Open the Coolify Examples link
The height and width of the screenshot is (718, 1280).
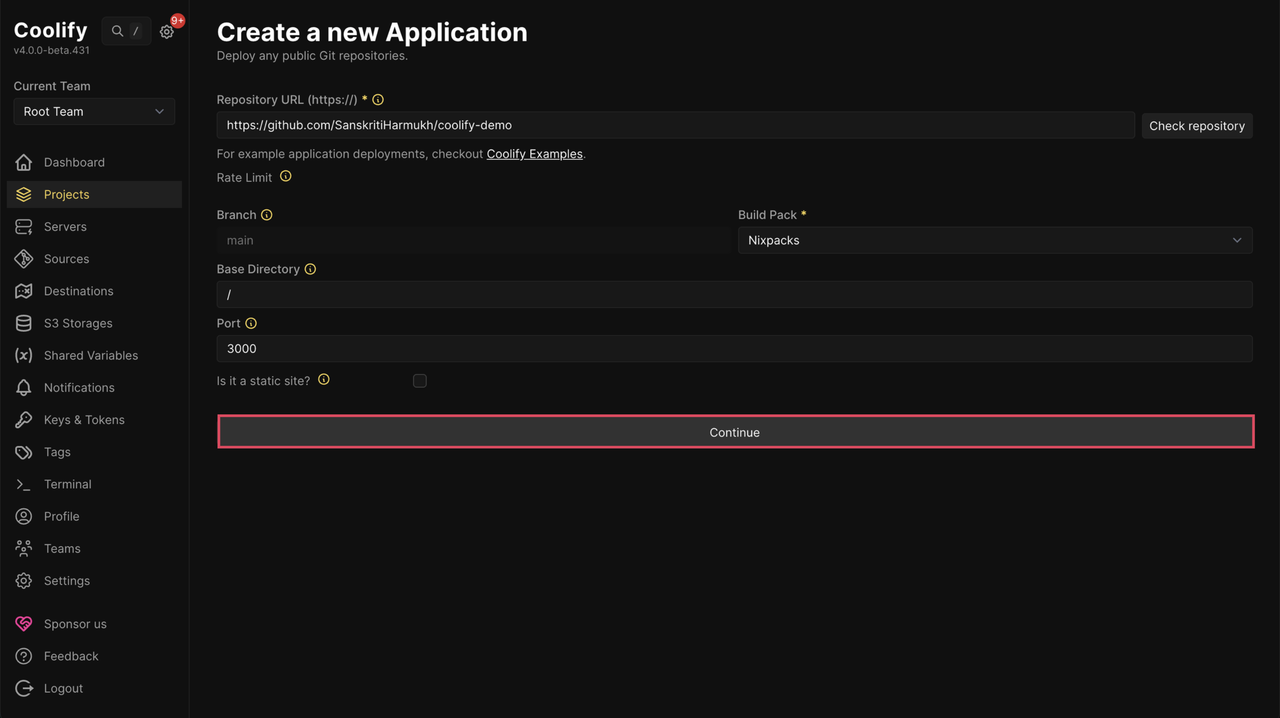tap(534, 154)
